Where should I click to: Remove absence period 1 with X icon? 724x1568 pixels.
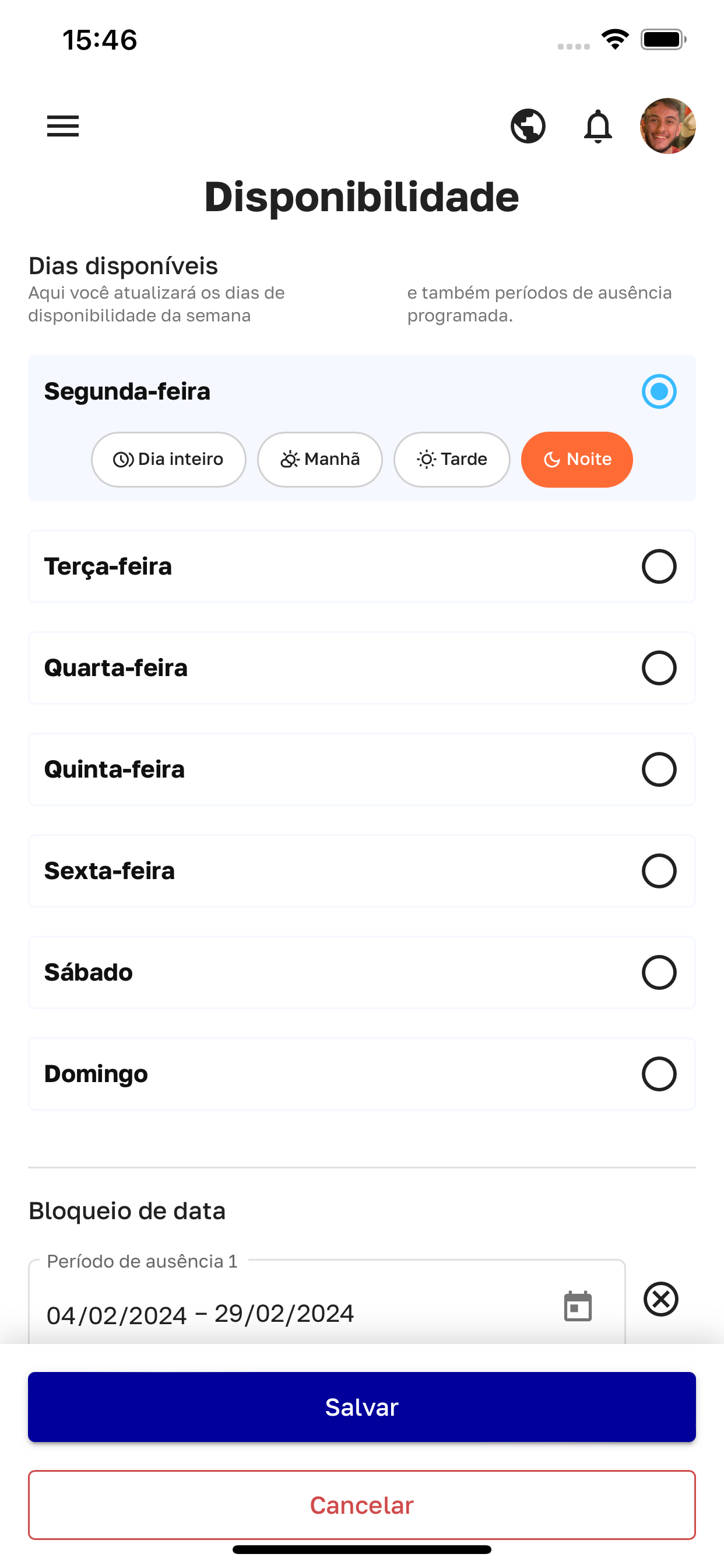click(x=660, y=1300)
